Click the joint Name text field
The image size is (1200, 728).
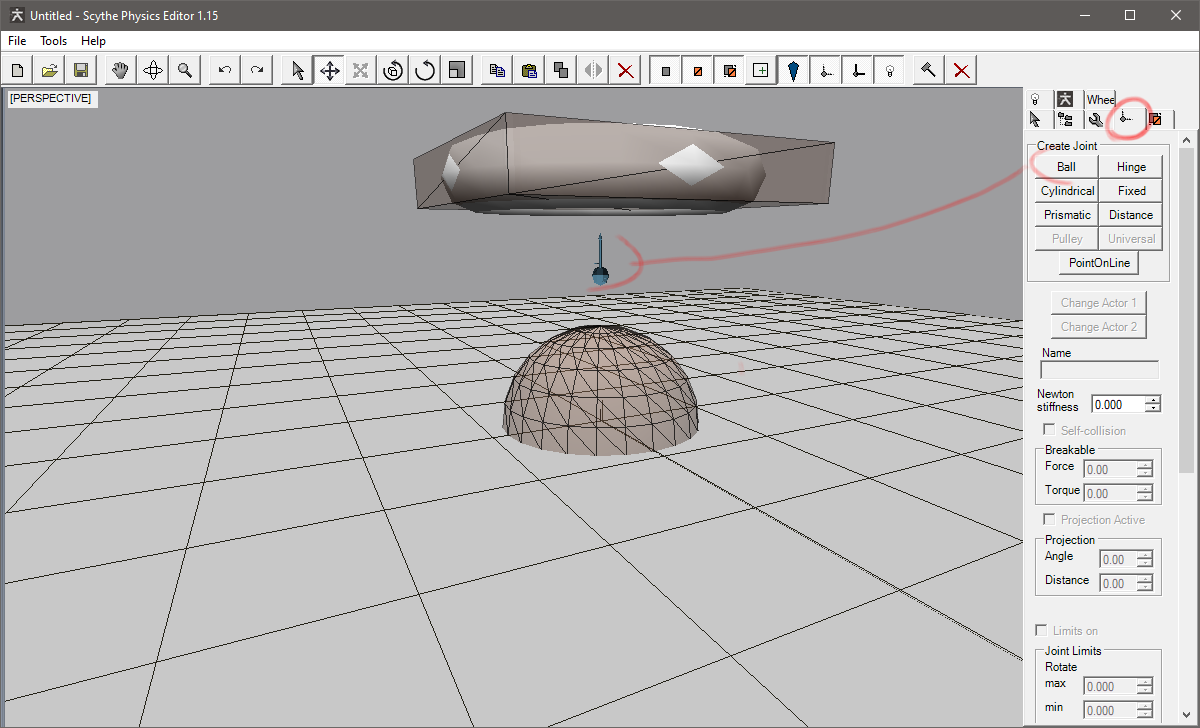point(1100,370)
